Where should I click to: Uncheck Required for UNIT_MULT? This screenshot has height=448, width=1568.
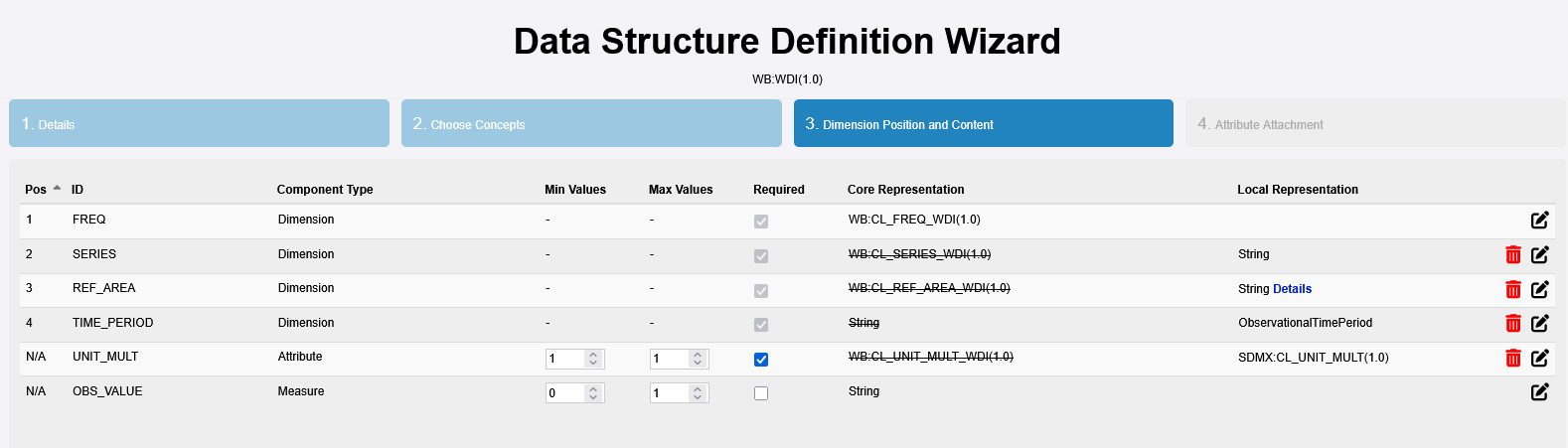point(761,360)
